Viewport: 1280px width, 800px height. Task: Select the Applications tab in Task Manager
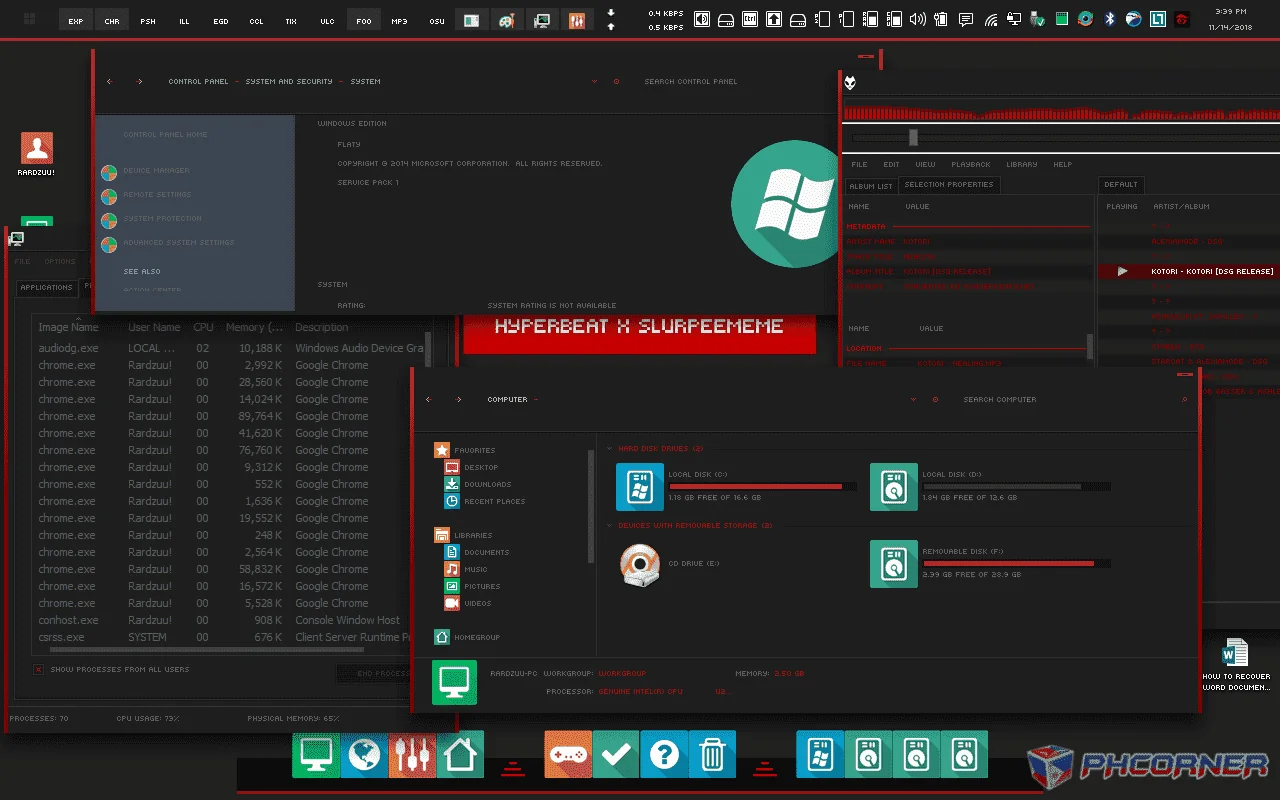(x=47, y=287)
